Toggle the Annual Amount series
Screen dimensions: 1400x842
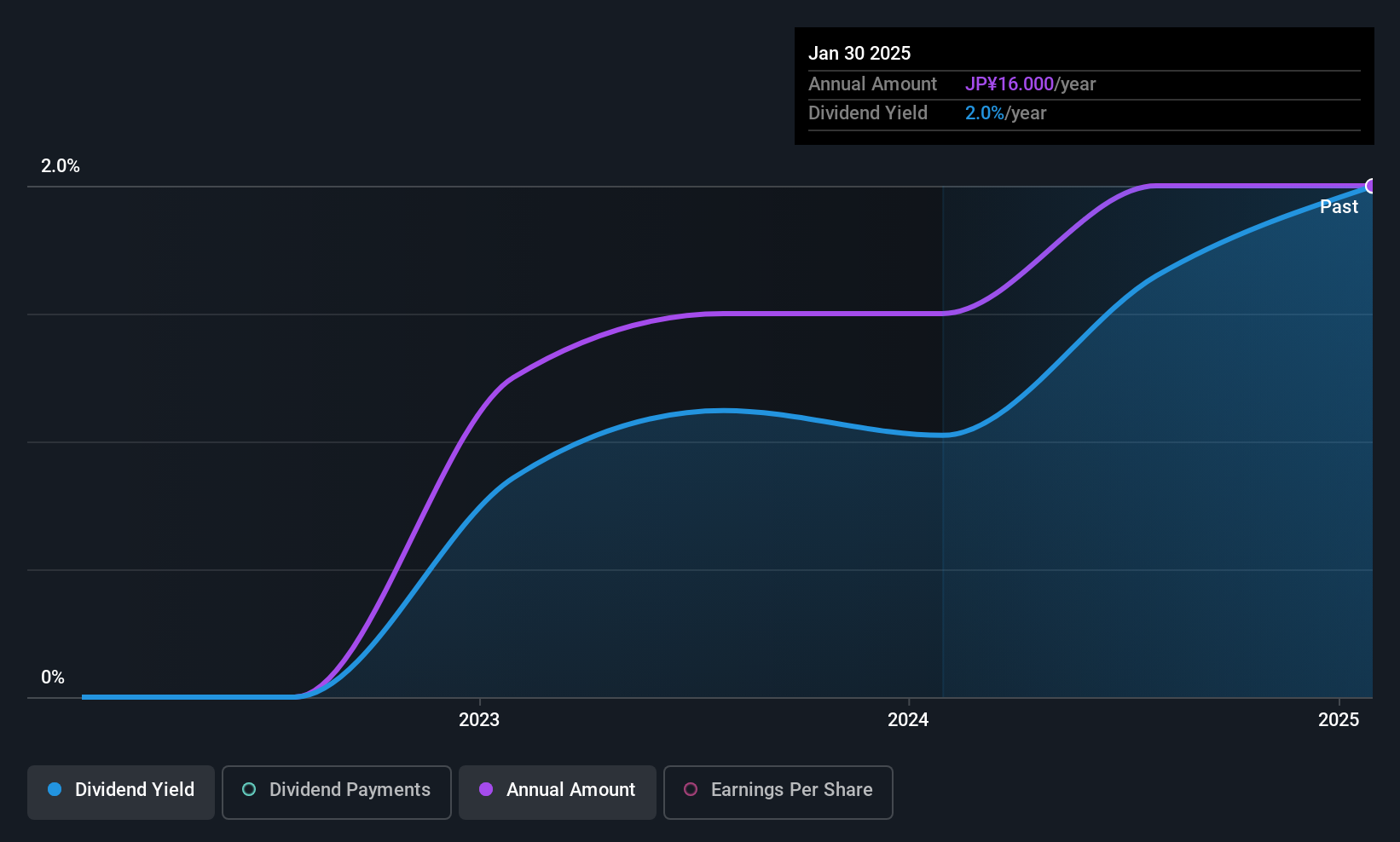tap(558, 793)
